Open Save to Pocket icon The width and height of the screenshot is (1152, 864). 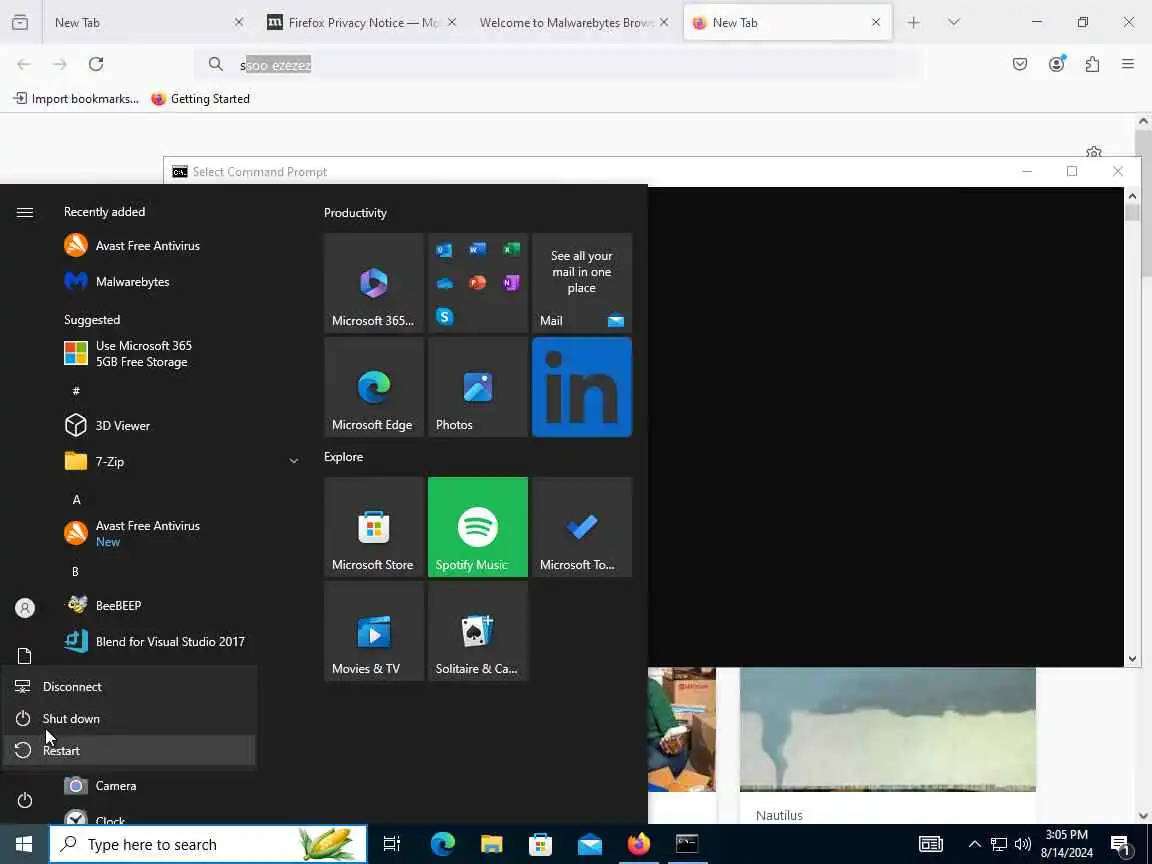point(1020,65)
